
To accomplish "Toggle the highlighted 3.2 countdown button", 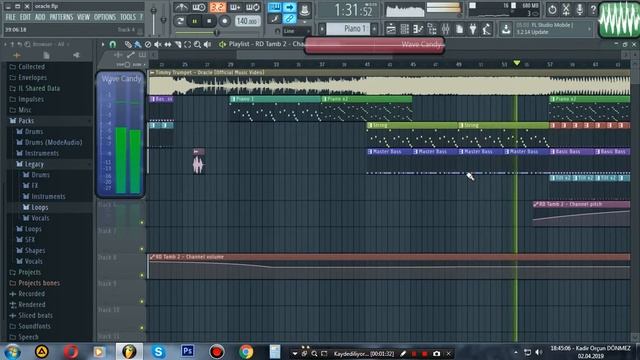I will [217, 7].
